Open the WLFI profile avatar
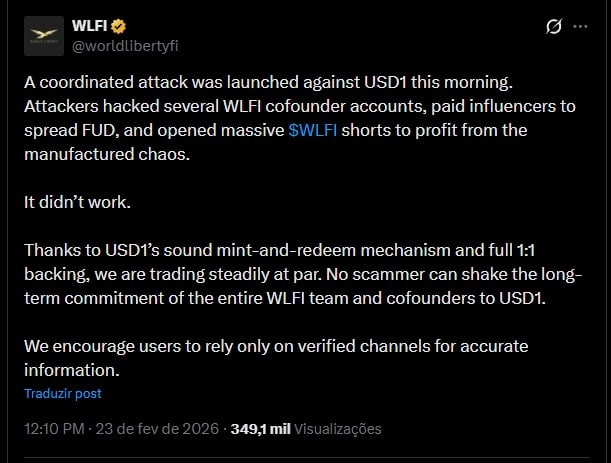Viewport: 611px width, 463px height. pos(42,35)
